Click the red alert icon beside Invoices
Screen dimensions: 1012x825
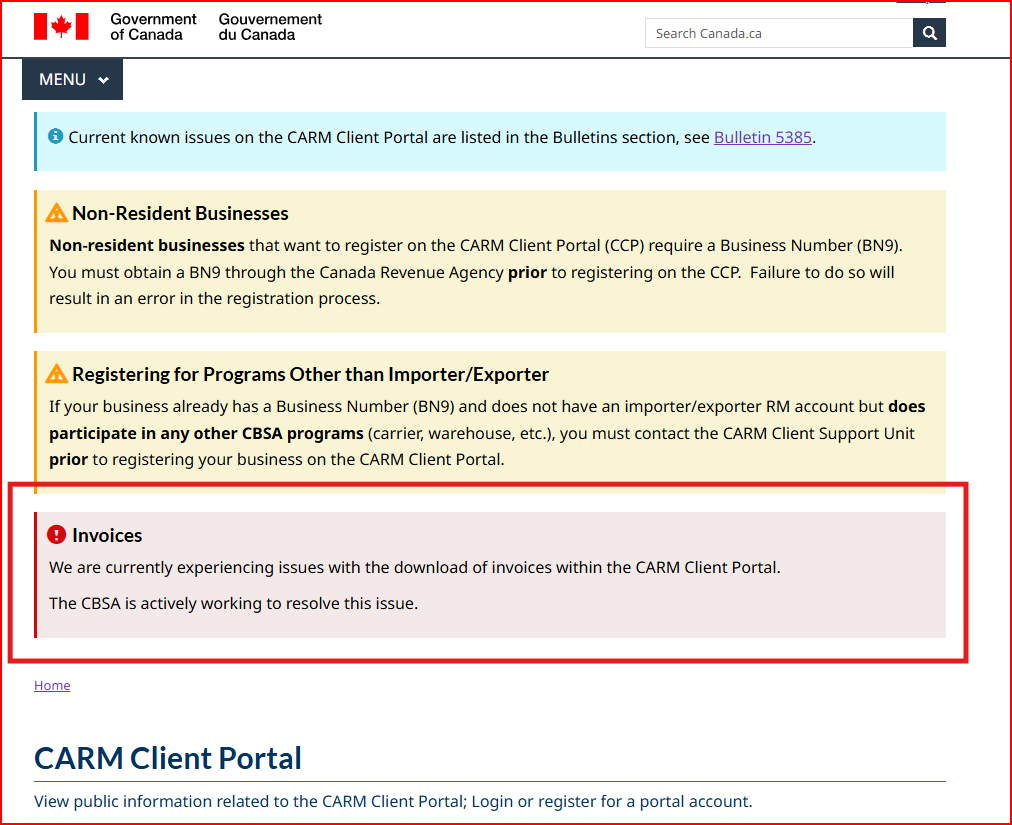[56, 534]
